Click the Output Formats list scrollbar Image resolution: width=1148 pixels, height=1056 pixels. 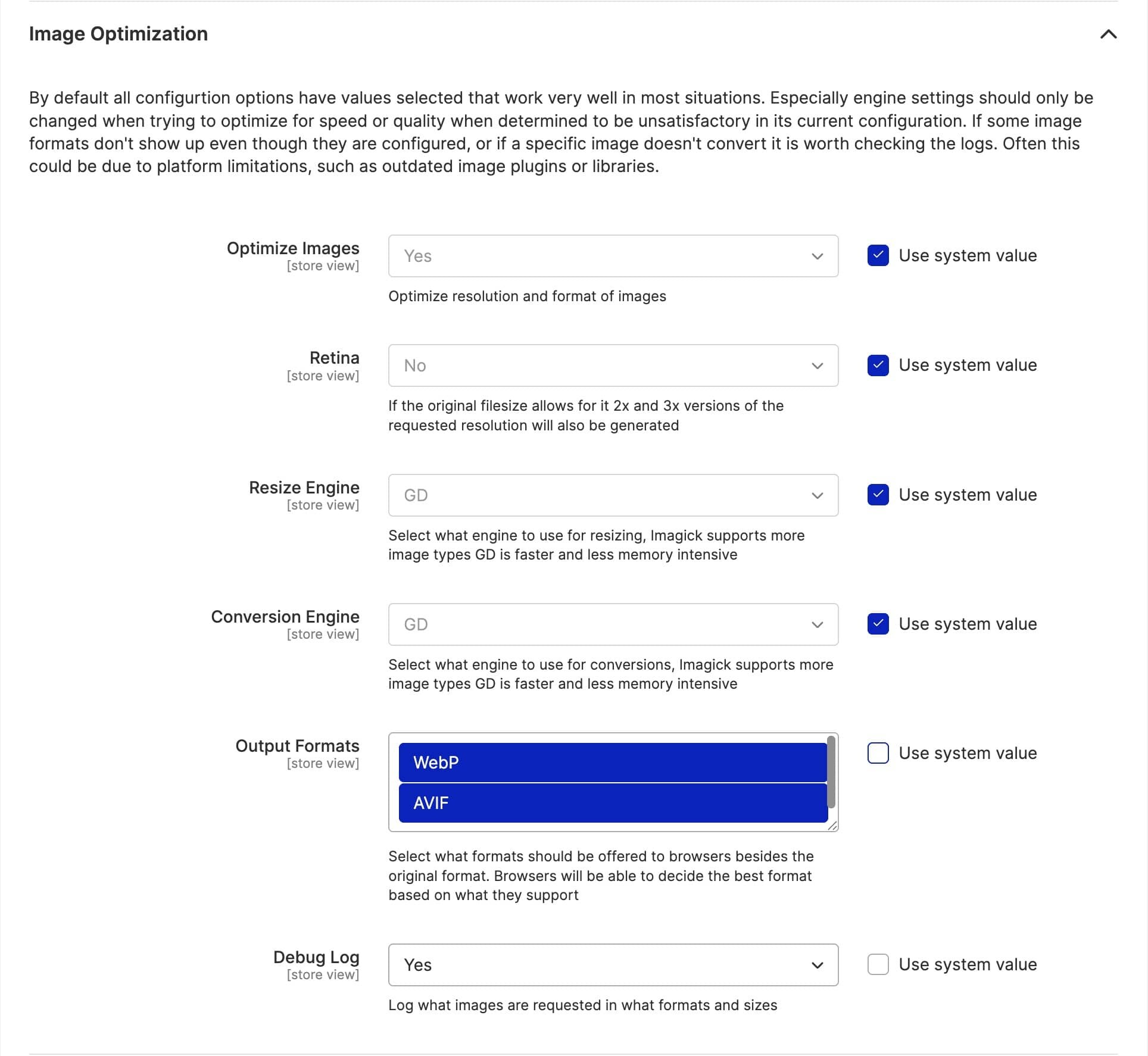(831, 772)
